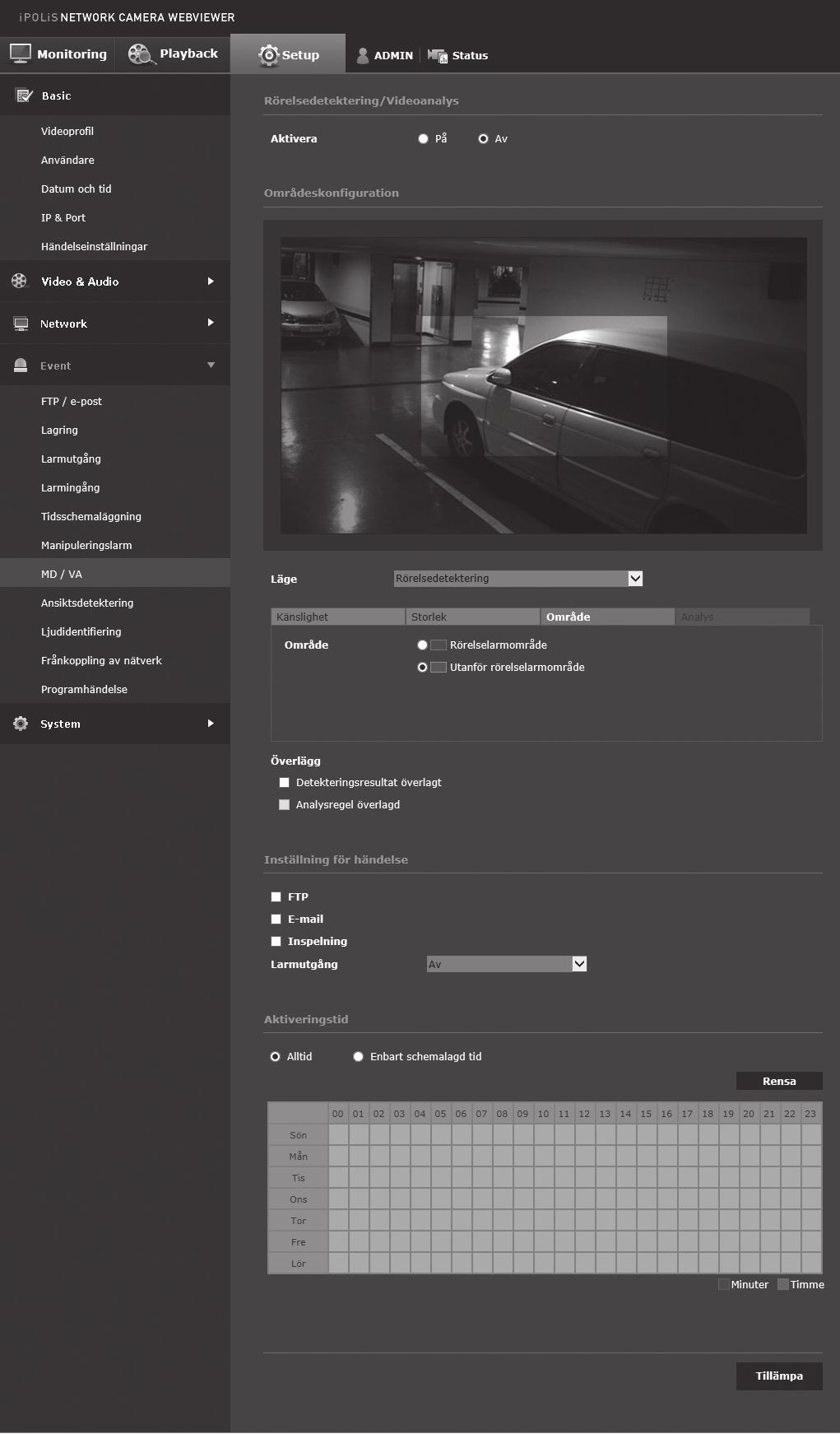
Task: Click the System gear icon
Action: coord(21,724)
